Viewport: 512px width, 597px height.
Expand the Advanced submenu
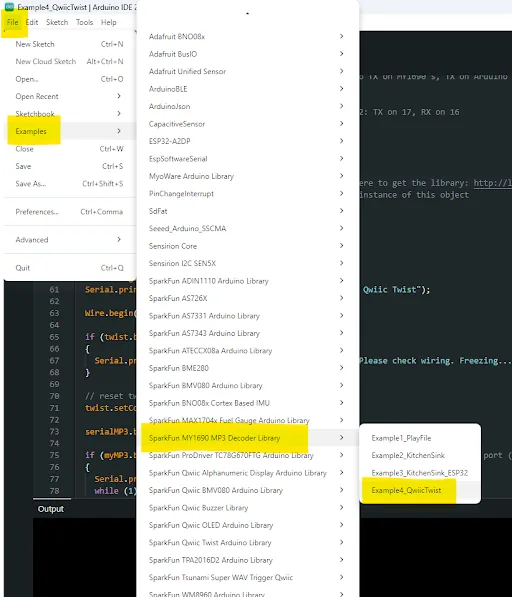click(x=70, y=239)
